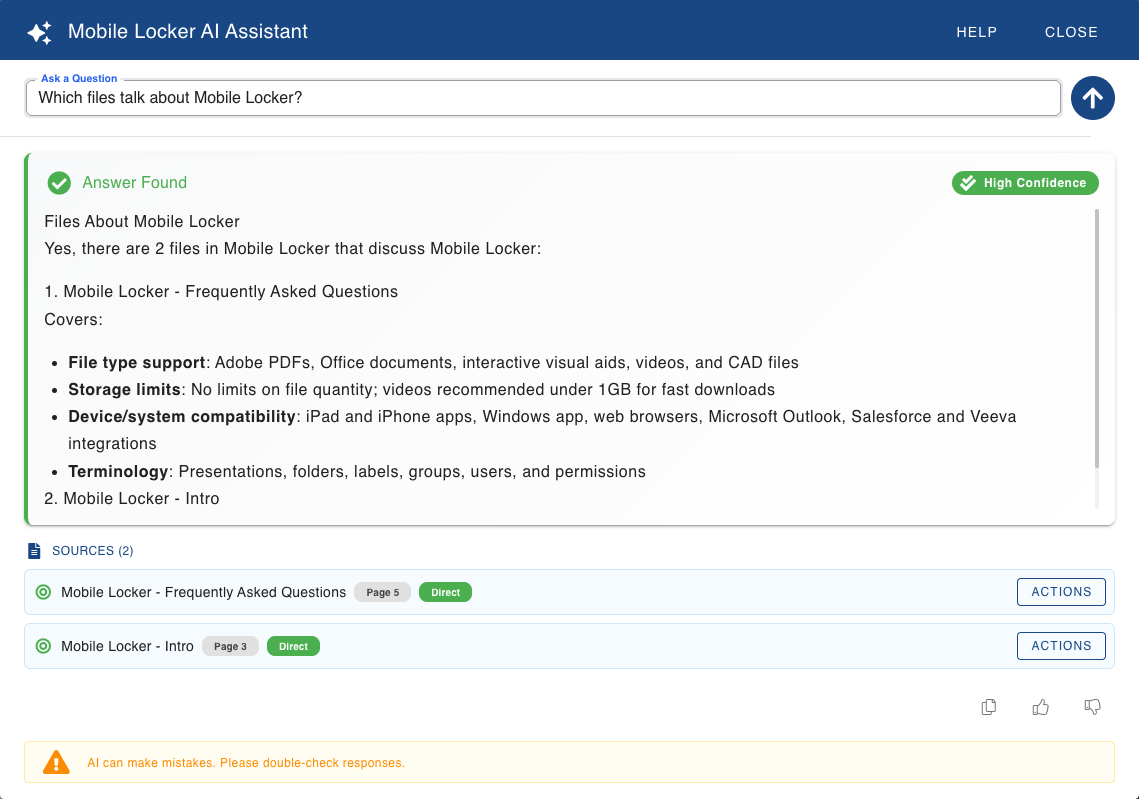Click the answer panel vertical scrollbar
This screenshot has height=799, width=1139.
pyautogui.click(x=1096, y=338)
